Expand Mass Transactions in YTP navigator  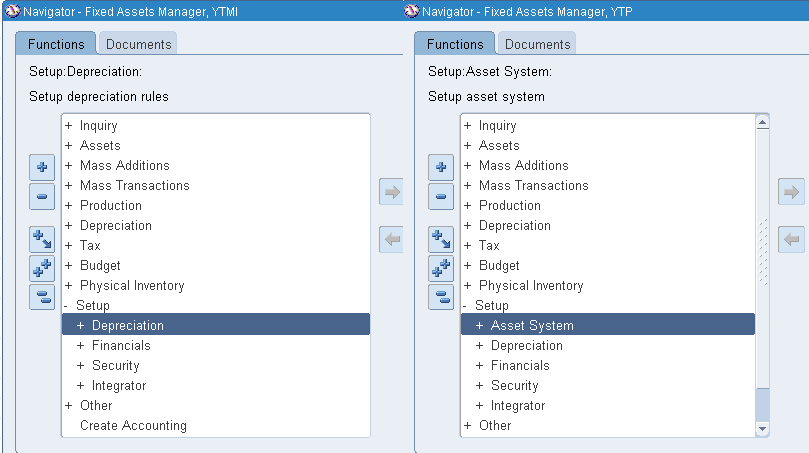tap(467, 186)
